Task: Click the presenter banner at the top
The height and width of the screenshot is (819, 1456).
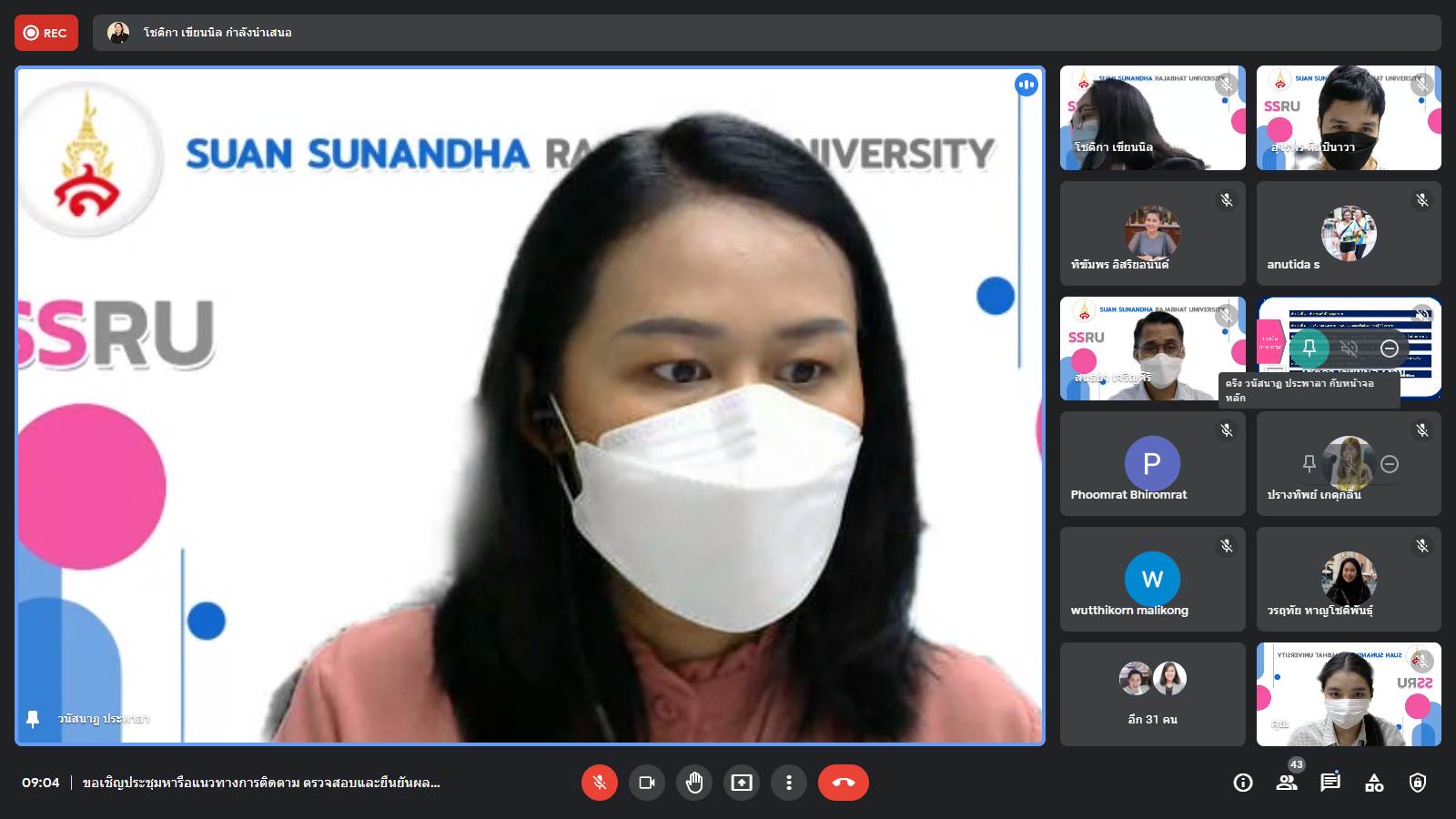Action: click(766, 33)
